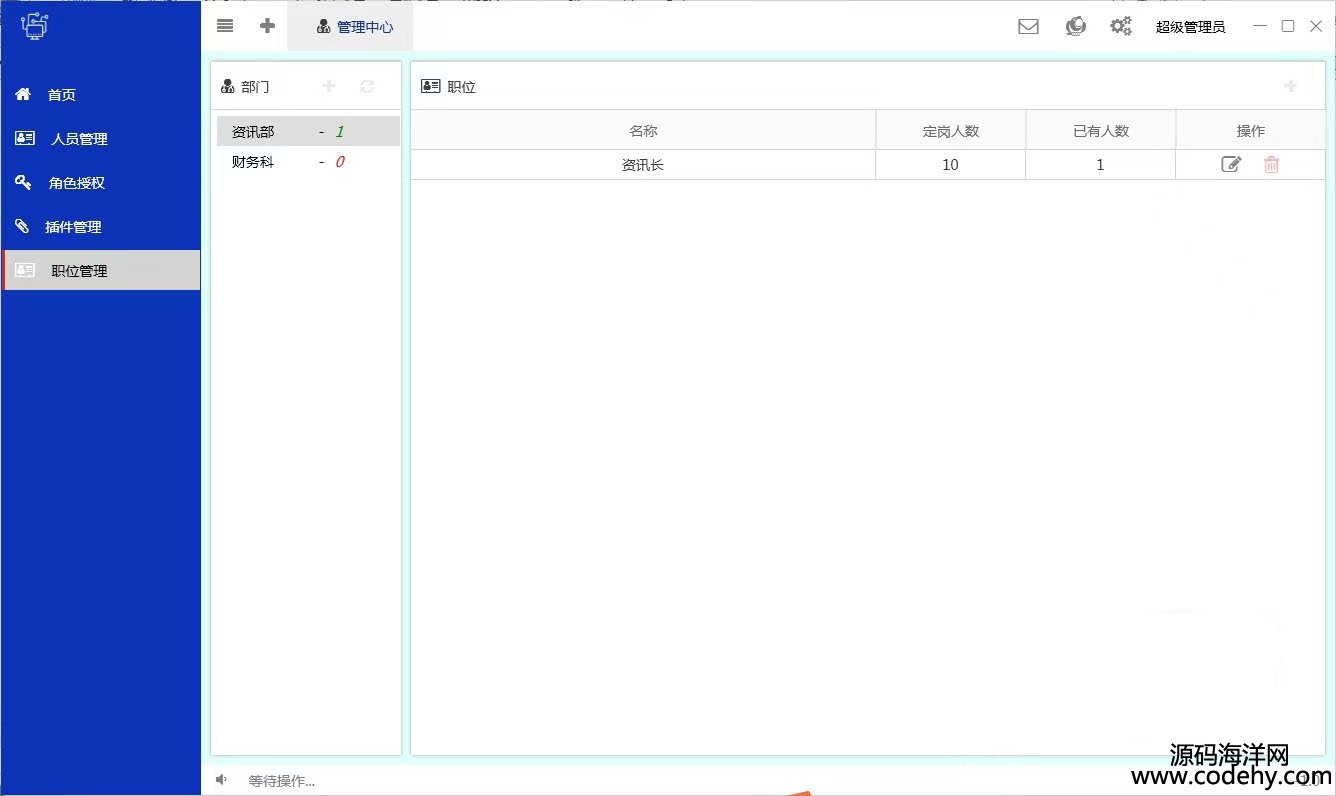Click the 等待操作... status text
Image resolution: width=1336 pixels, height=796 pixels.
pyautogui.click(x=282, y=781)
